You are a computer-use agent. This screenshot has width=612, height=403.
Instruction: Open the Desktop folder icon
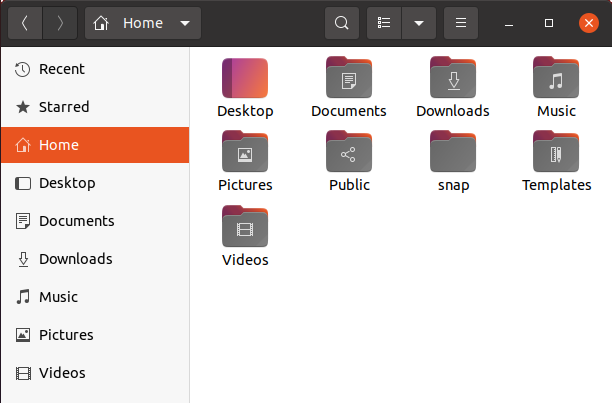click(245, 78)
